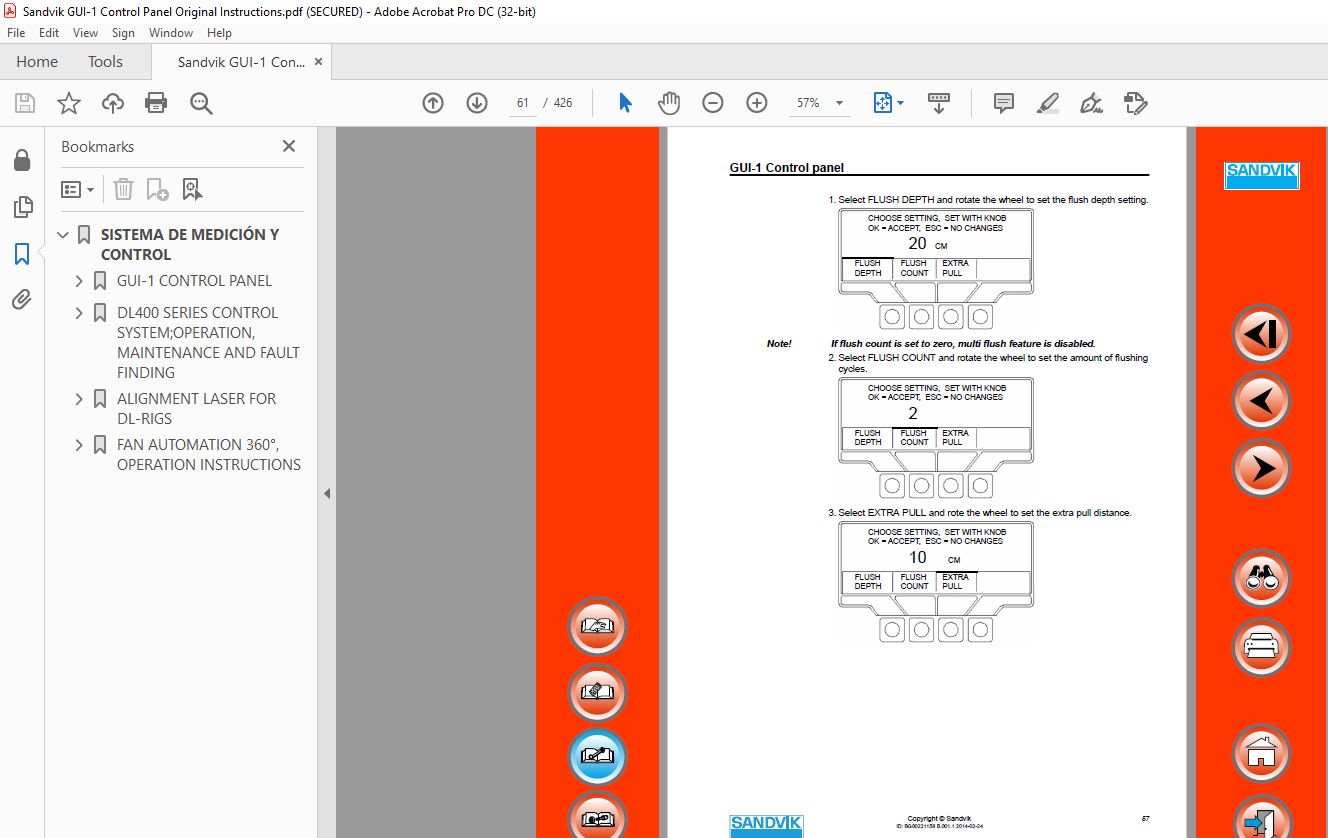
Task: Click printer round button on red bar
Action: (1261, 647)
